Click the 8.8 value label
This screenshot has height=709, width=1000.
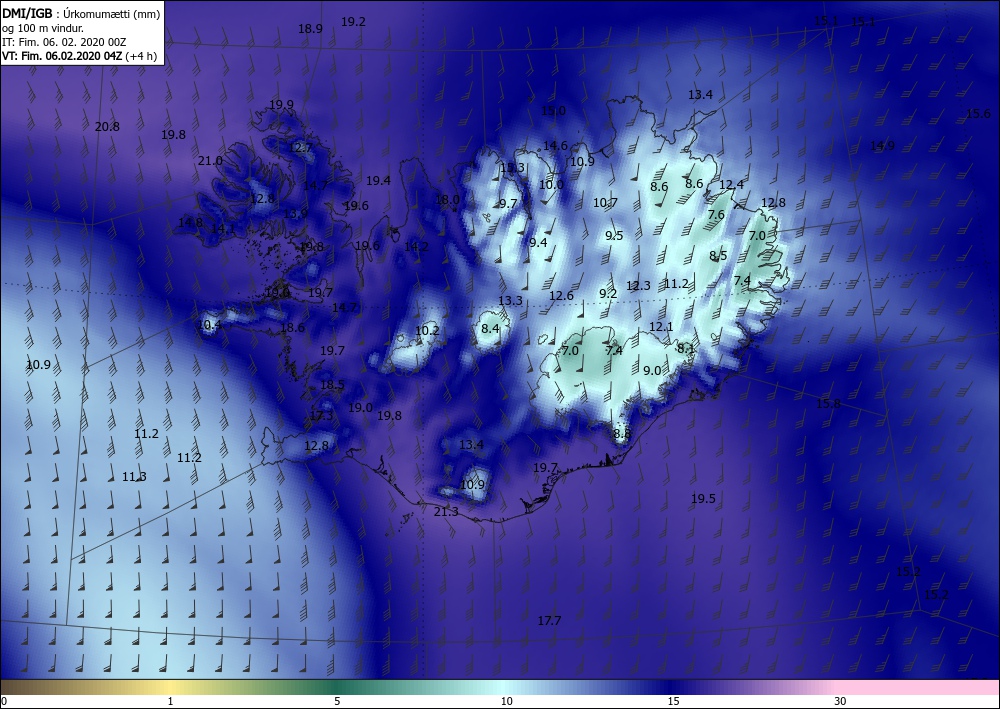[622, 434]
